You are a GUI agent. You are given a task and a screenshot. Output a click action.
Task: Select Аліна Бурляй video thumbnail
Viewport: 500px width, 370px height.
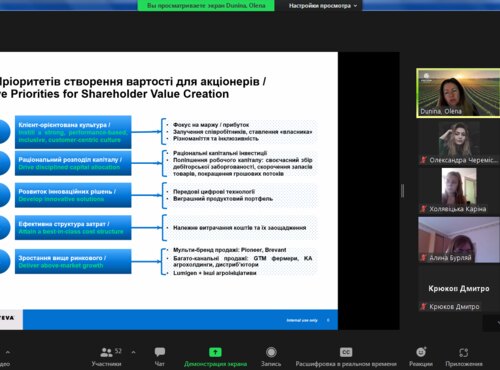(x=459, y=240)
